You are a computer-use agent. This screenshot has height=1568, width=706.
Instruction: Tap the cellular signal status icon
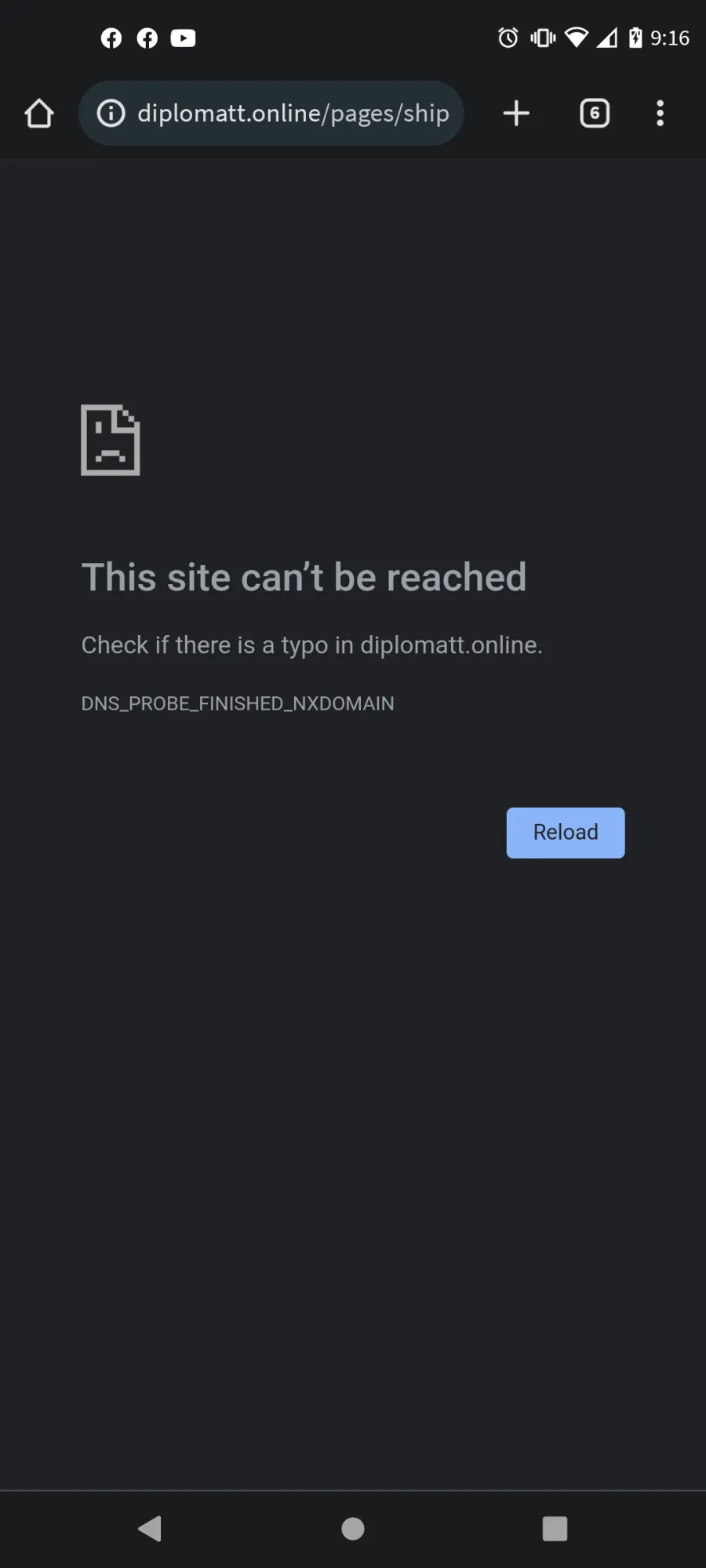[607, 38]
